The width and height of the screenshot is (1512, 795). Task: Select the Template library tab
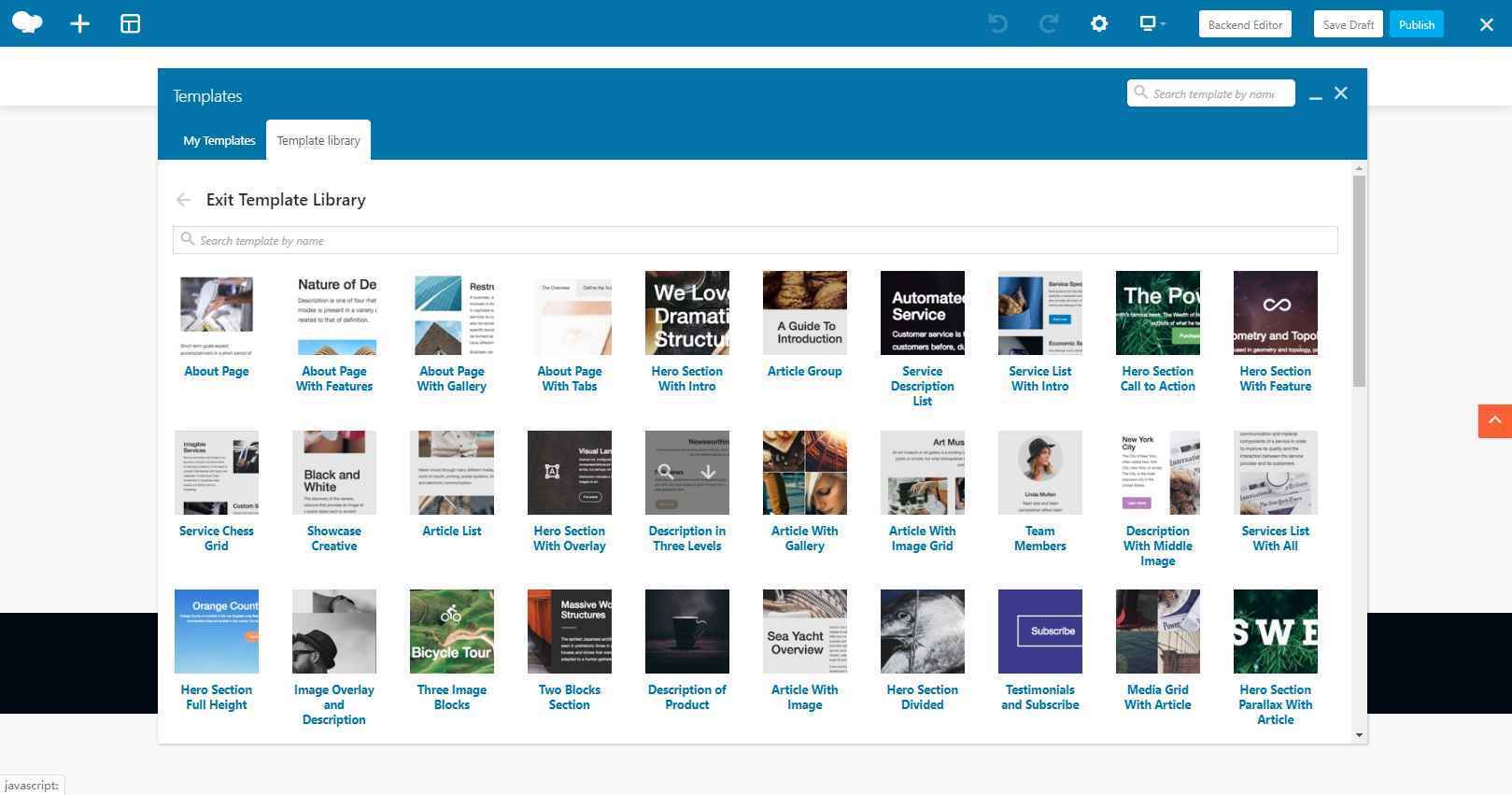[318, 140]
